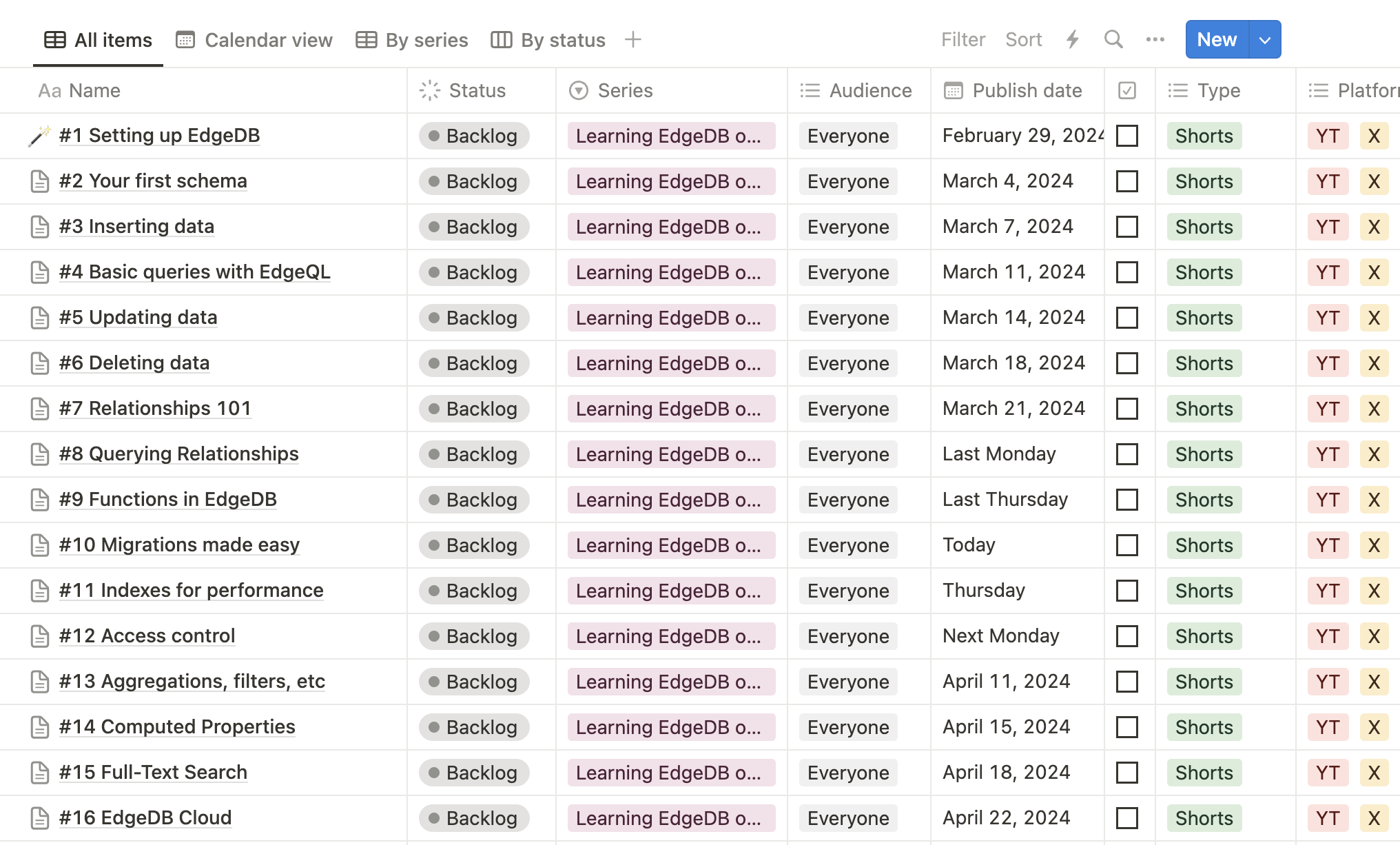Click the checkbox column header icon
Screen dimensions: 1400x845
point(1127,90)
